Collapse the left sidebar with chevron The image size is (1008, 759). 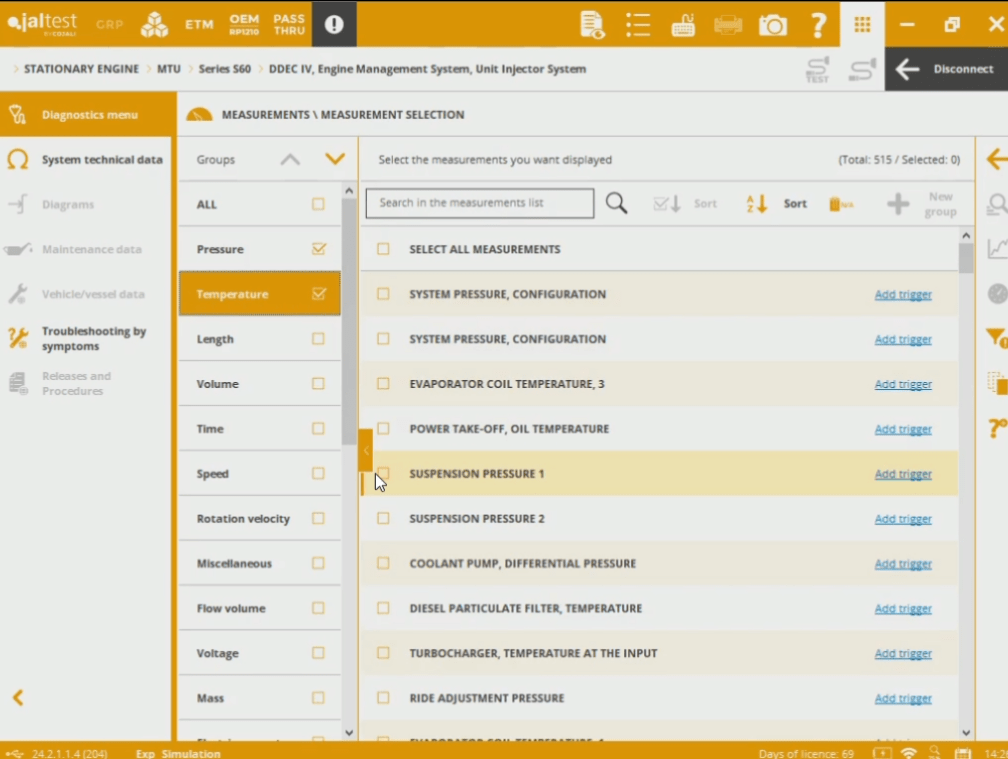[17, 698]
